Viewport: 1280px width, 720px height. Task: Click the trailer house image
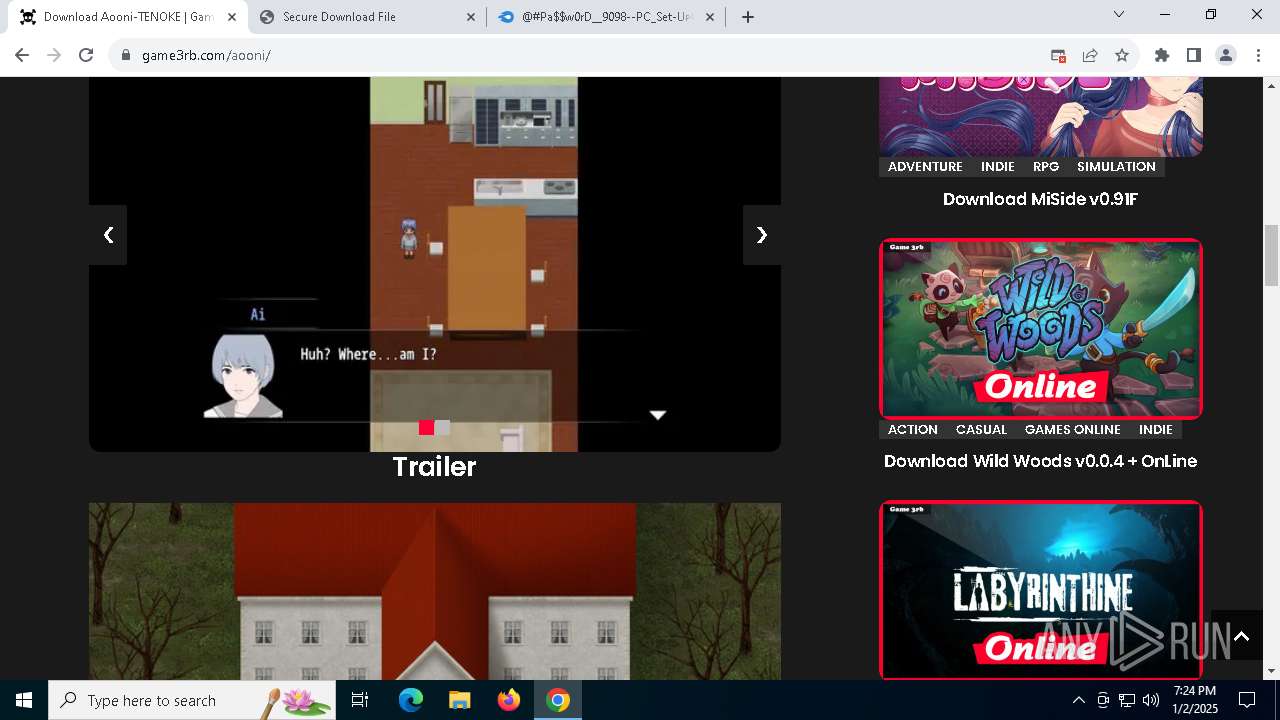click(435, 591)
